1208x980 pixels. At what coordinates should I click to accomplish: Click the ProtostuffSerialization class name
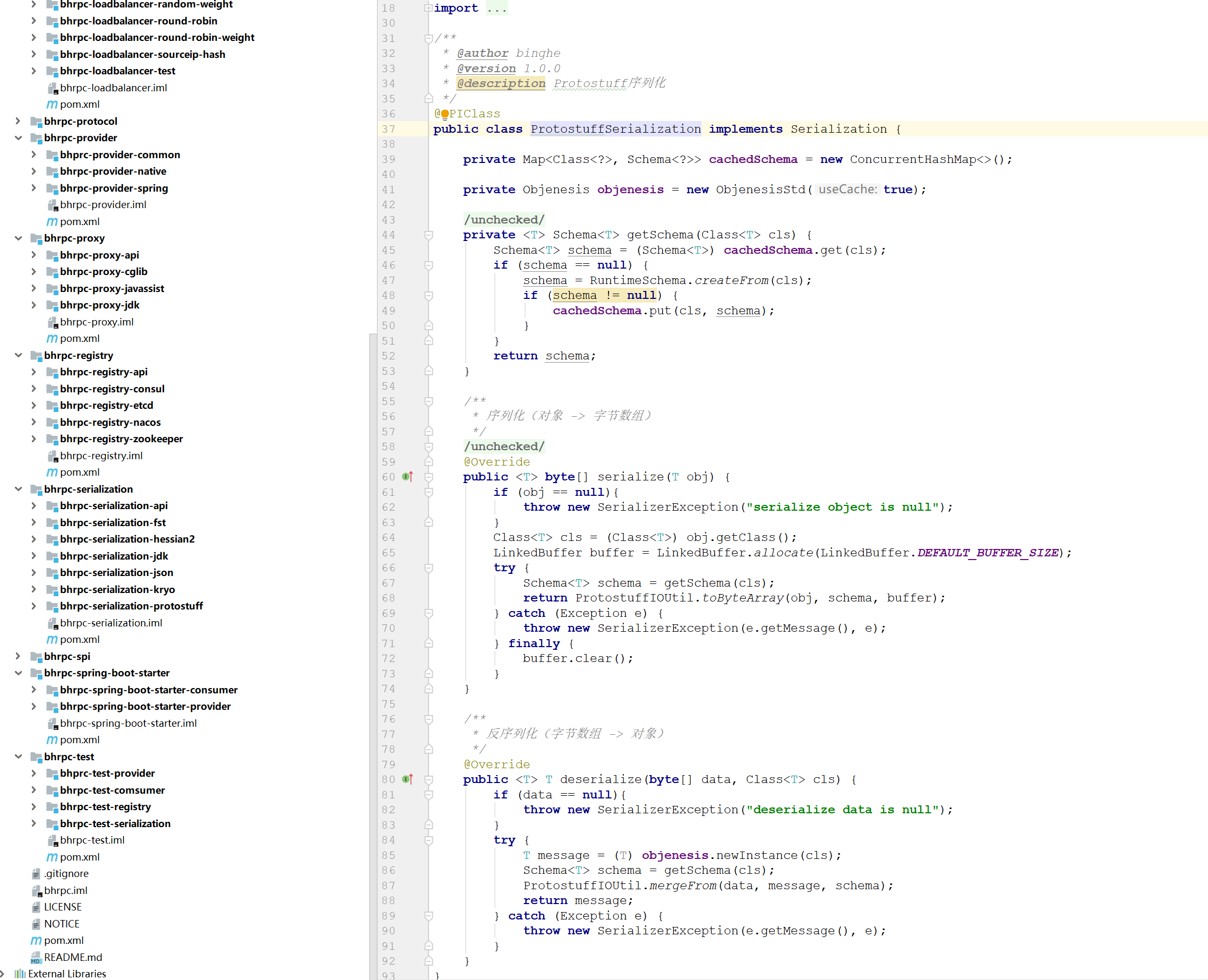pos(615,130)
